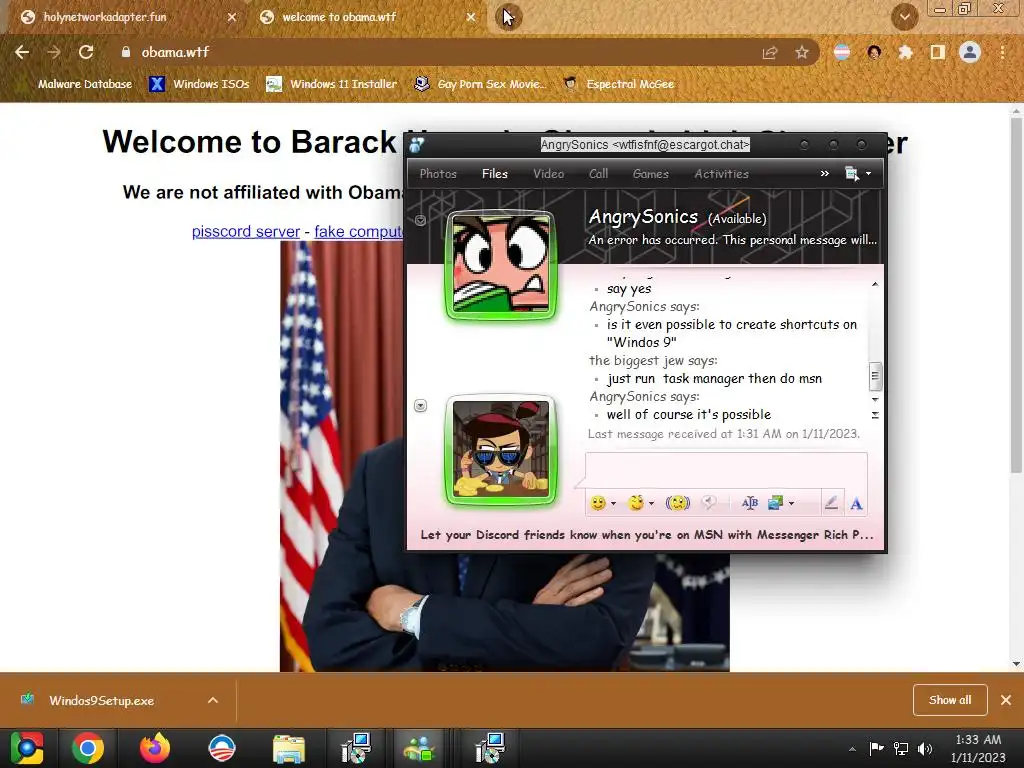The height and width of the screenshot is (768, 1024).
Task: Open File Explorer from the taskbar
Action: (289, 748)
